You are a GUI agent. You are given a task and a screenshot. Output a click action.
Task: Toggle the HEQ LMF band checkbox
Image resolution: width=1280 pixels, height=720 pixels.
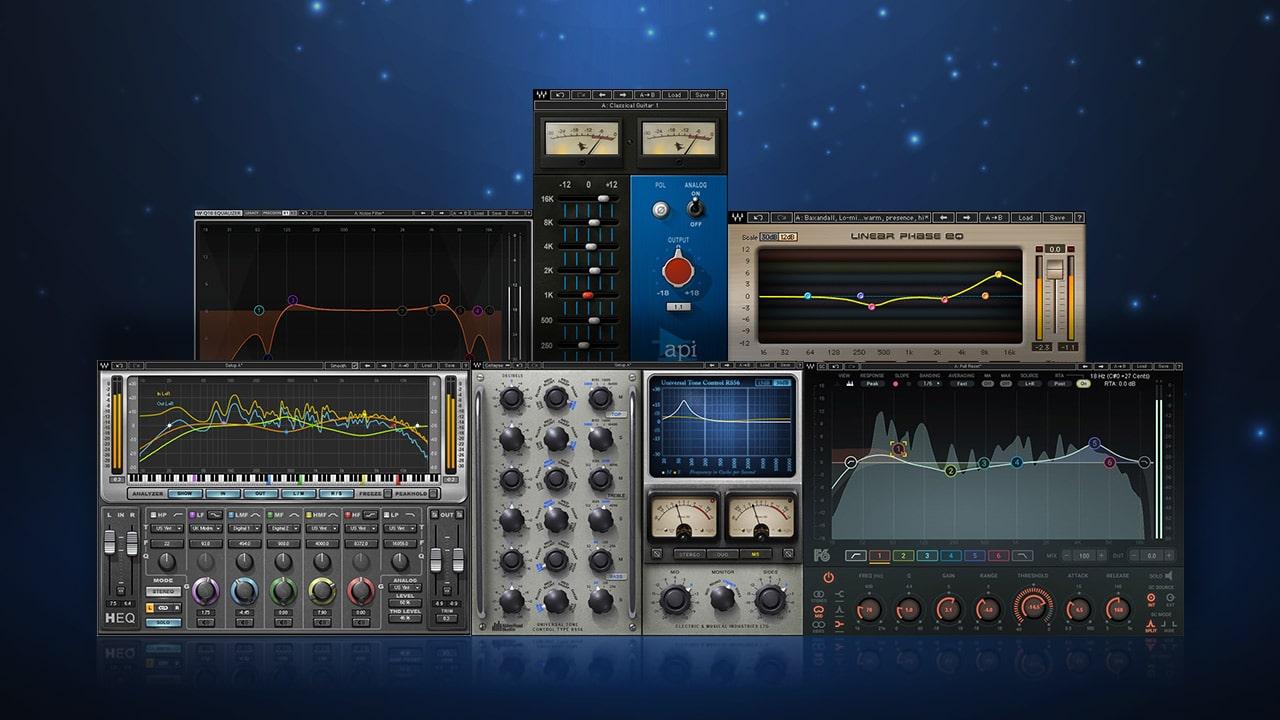233,514
